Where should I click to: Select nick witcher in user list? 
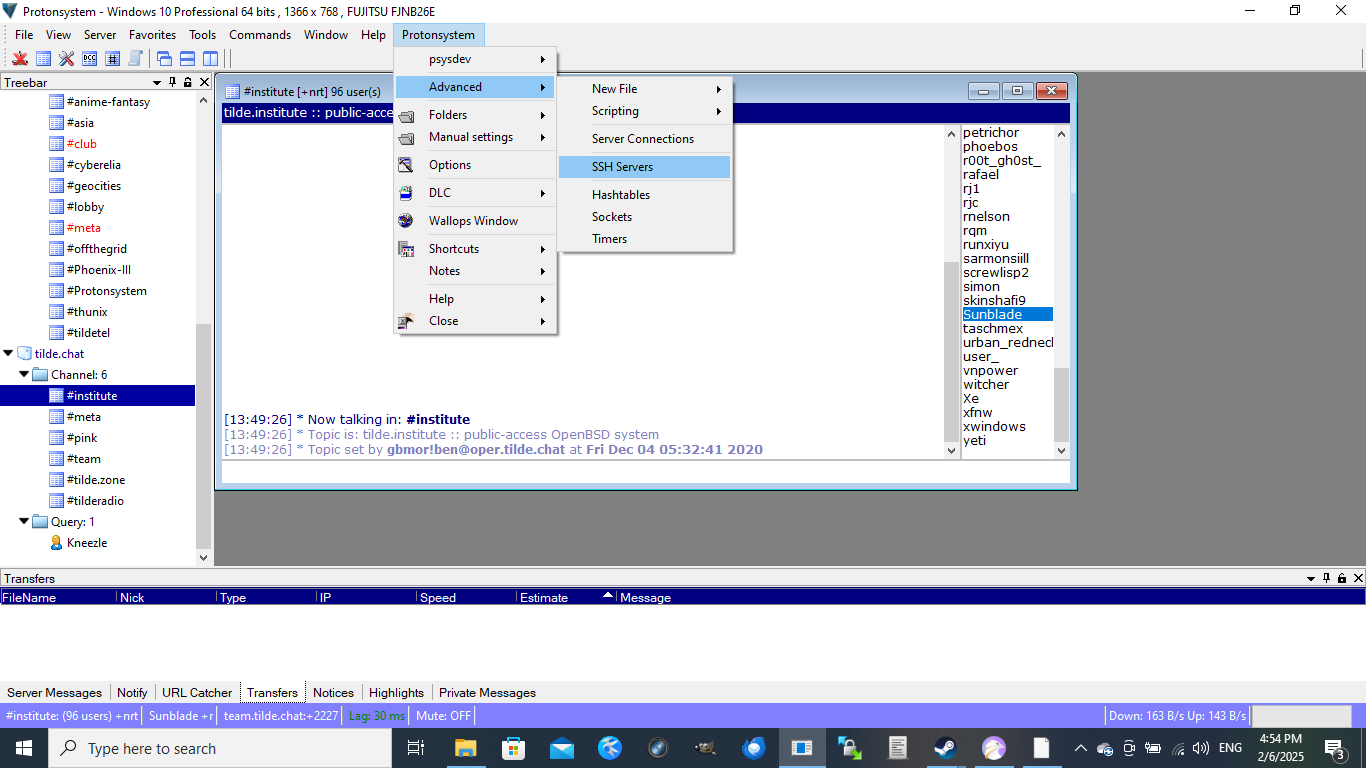1007,384
